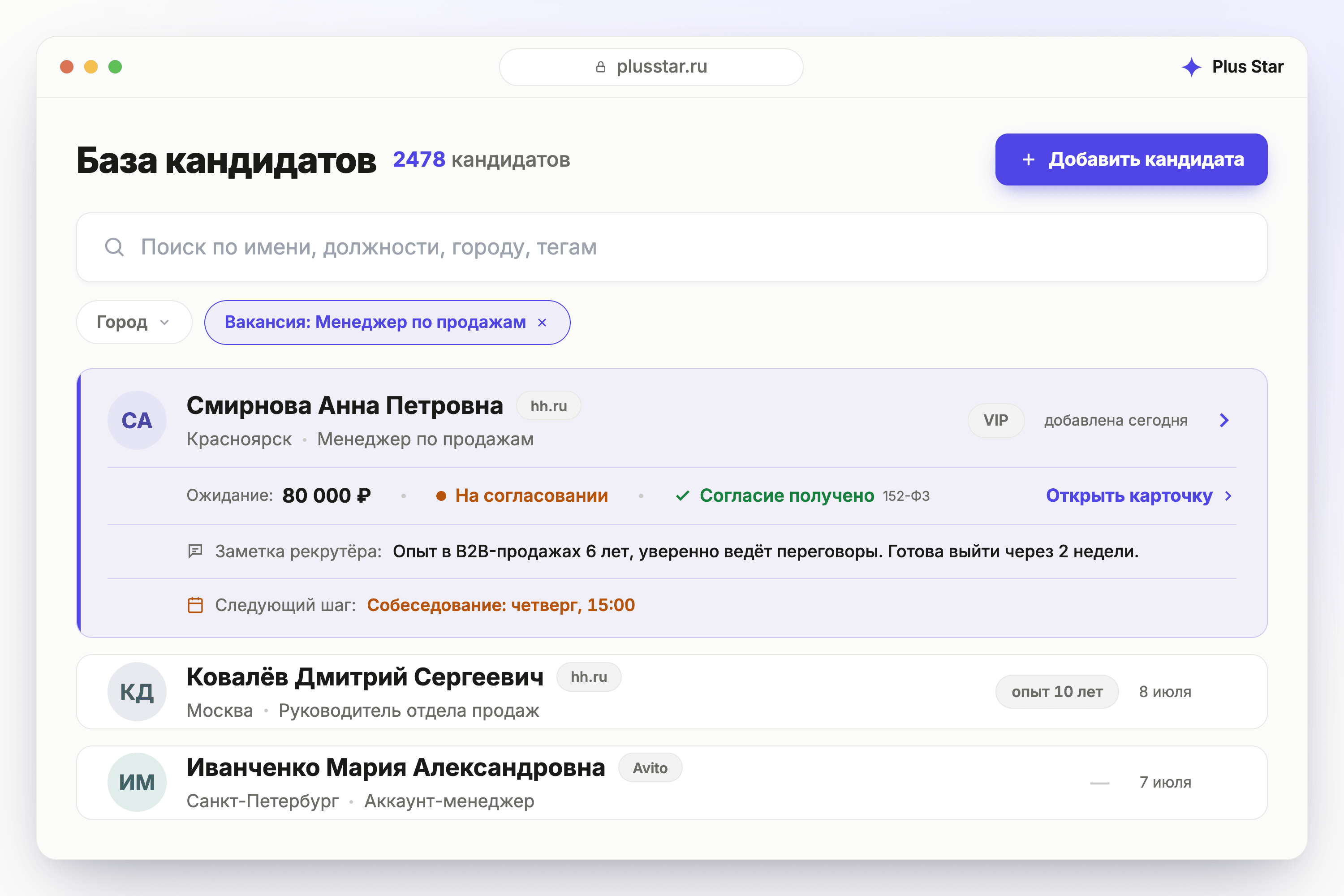1344x896 pixels.
Task: Click the VIP badge
Action: click(996, 420)
